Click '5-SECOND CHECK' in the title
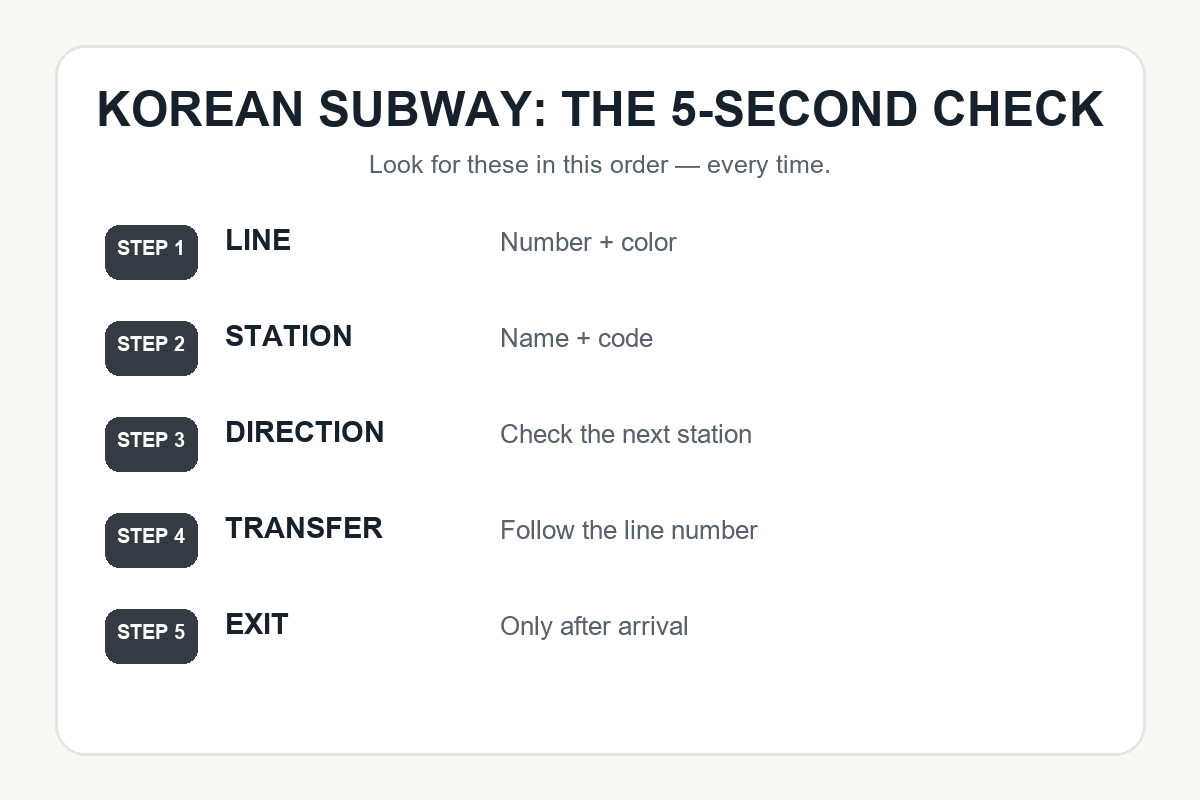The height and width of the screenshot is (800, 1200). point(887,110)
